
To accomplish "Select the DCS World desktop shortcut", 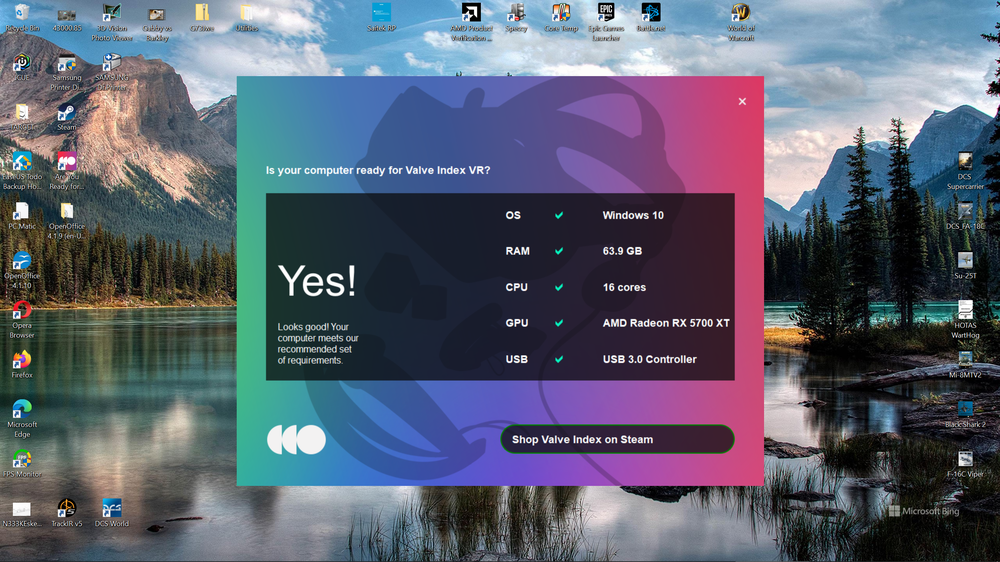I will click(112, 513).
